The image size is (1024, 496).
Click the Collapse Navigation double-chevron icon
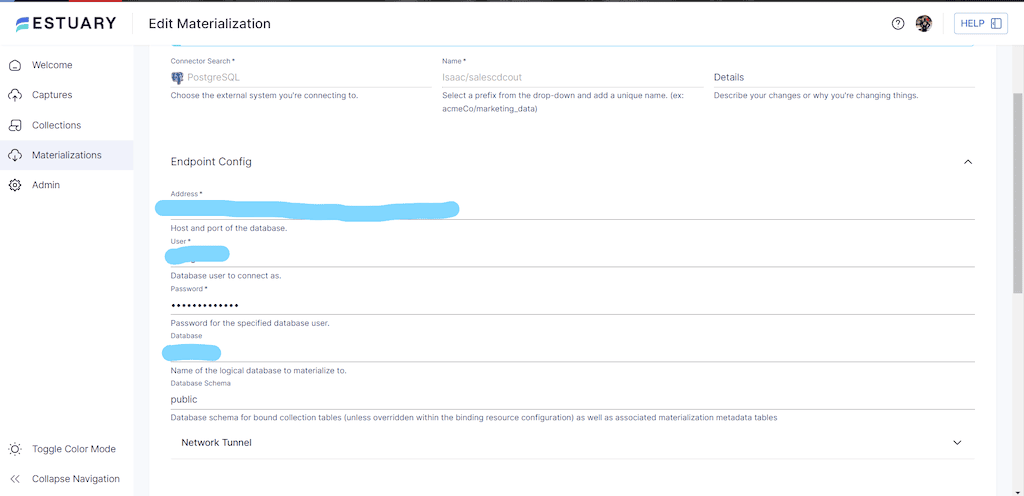click(15, 479)
